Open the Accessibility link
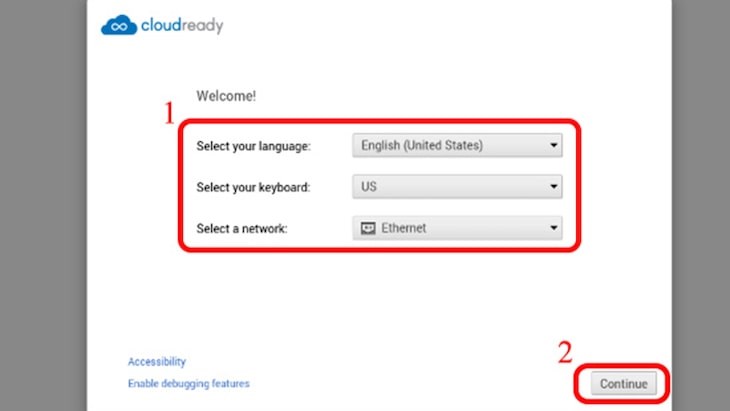This screenshot has height=411, width=730. coord(156,362)
